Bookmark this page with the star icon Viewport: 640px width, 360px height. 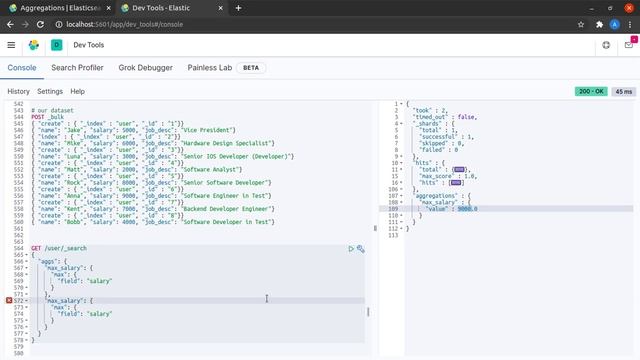[x=581, y=24]
